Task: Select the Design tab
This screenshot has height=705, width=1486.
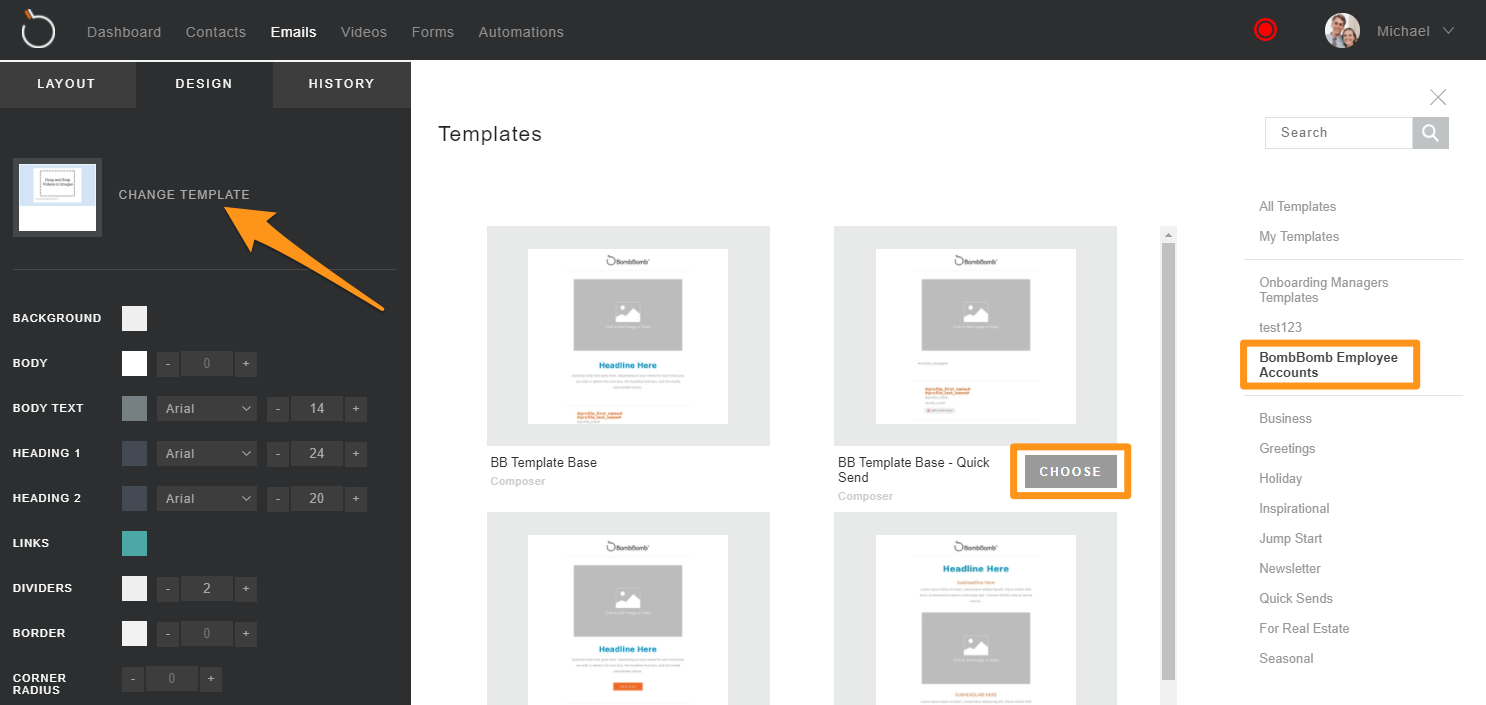Action: point(204,84)
